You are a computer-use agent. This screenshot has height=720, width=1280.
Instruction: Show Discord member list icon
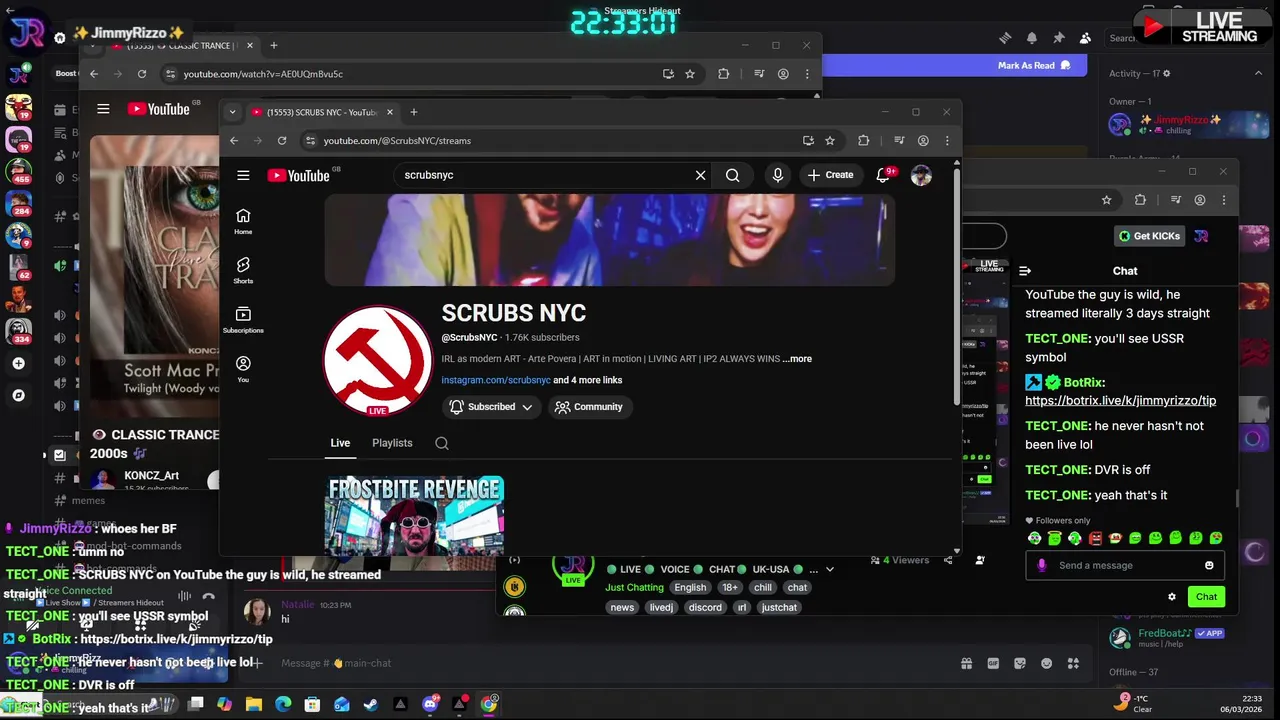tap(1086, 38)
